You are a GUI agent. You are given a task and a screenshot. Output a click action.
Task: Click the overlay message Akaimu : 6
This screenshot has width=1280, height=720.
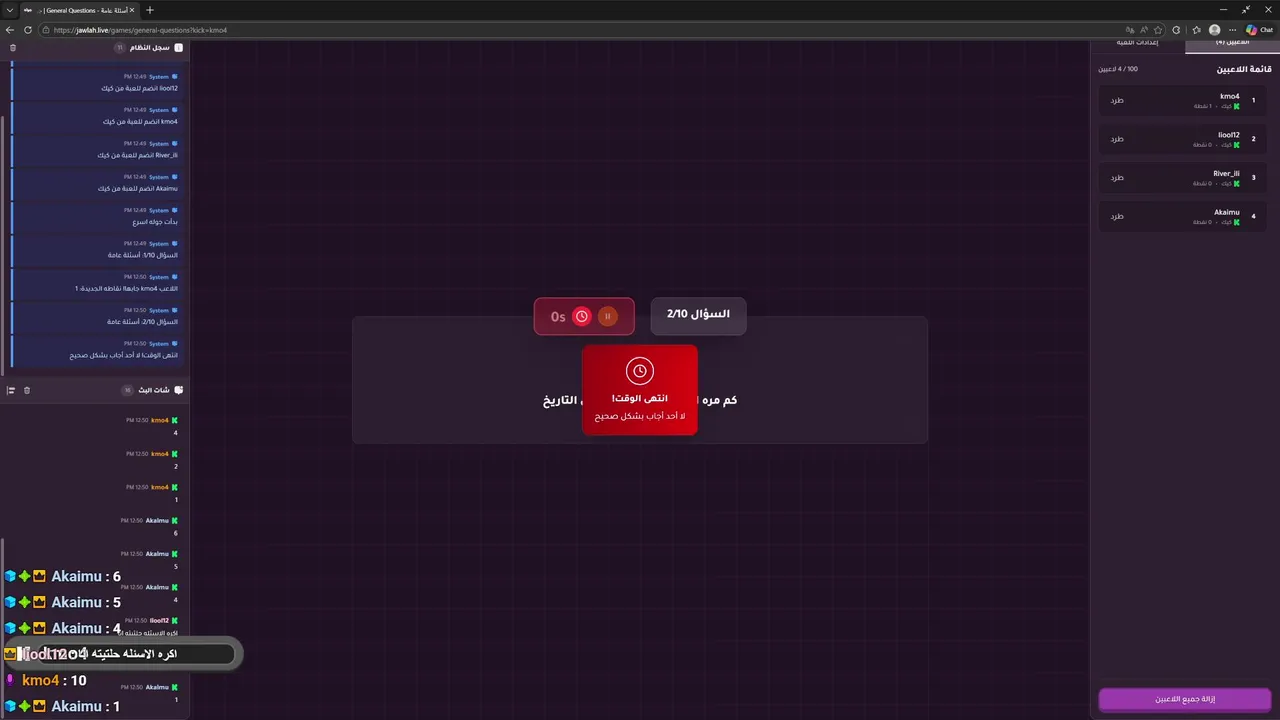[62, 576]
